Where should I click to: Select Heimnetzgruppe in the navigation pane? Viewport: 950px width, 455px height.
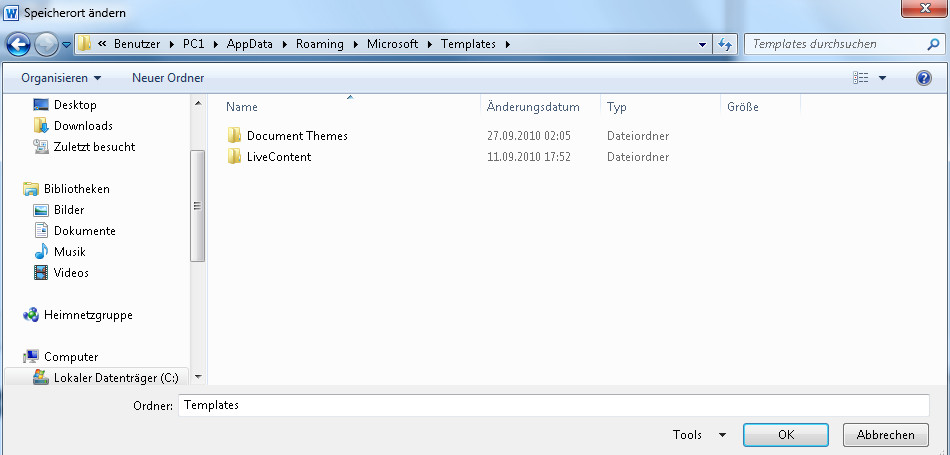click(x=88, y=315)
